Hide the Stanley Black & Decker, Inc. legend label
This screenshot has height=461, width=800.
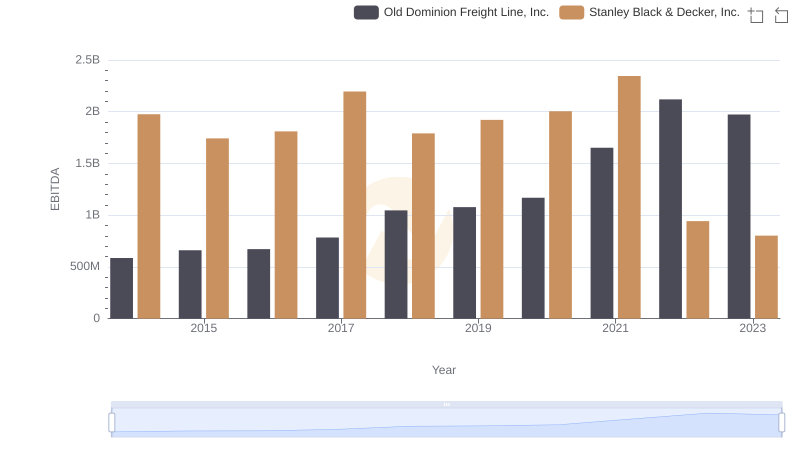coord(664,12)
